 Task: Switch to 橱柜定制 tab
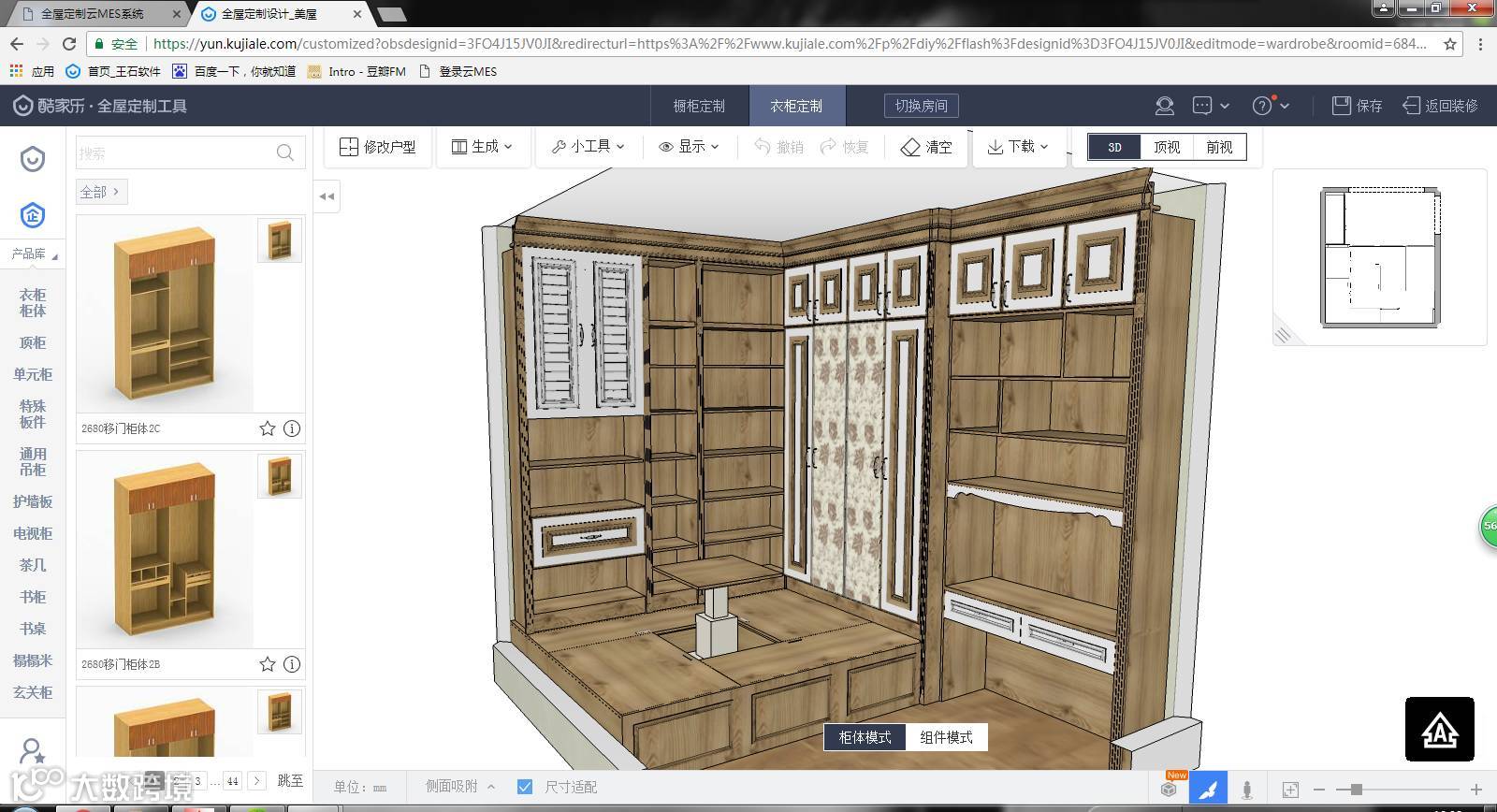tap(699, 106)
